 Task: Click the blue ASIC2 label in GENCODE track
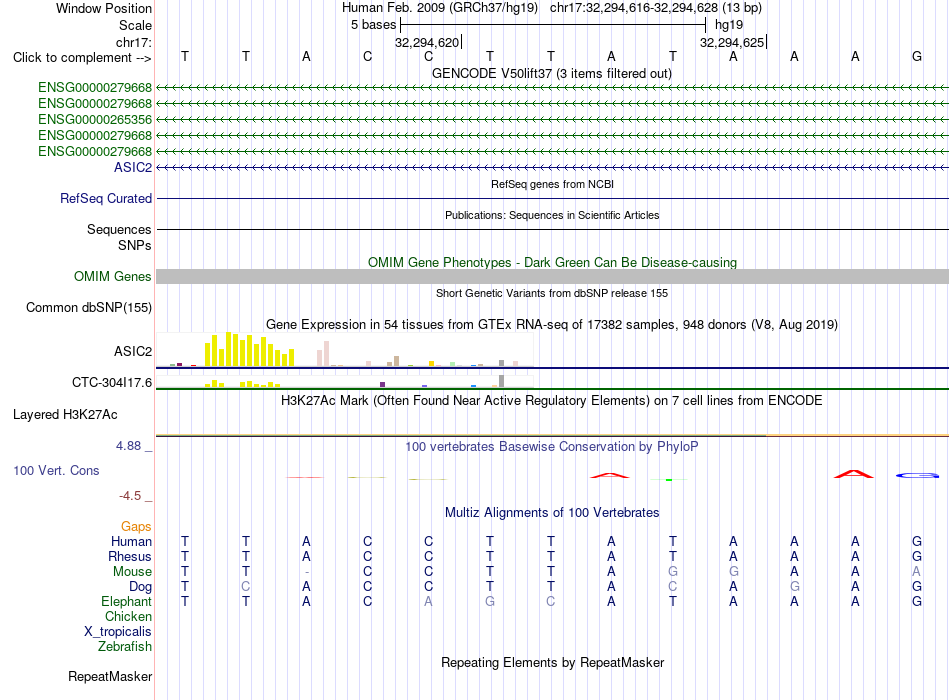click(133, 167)
